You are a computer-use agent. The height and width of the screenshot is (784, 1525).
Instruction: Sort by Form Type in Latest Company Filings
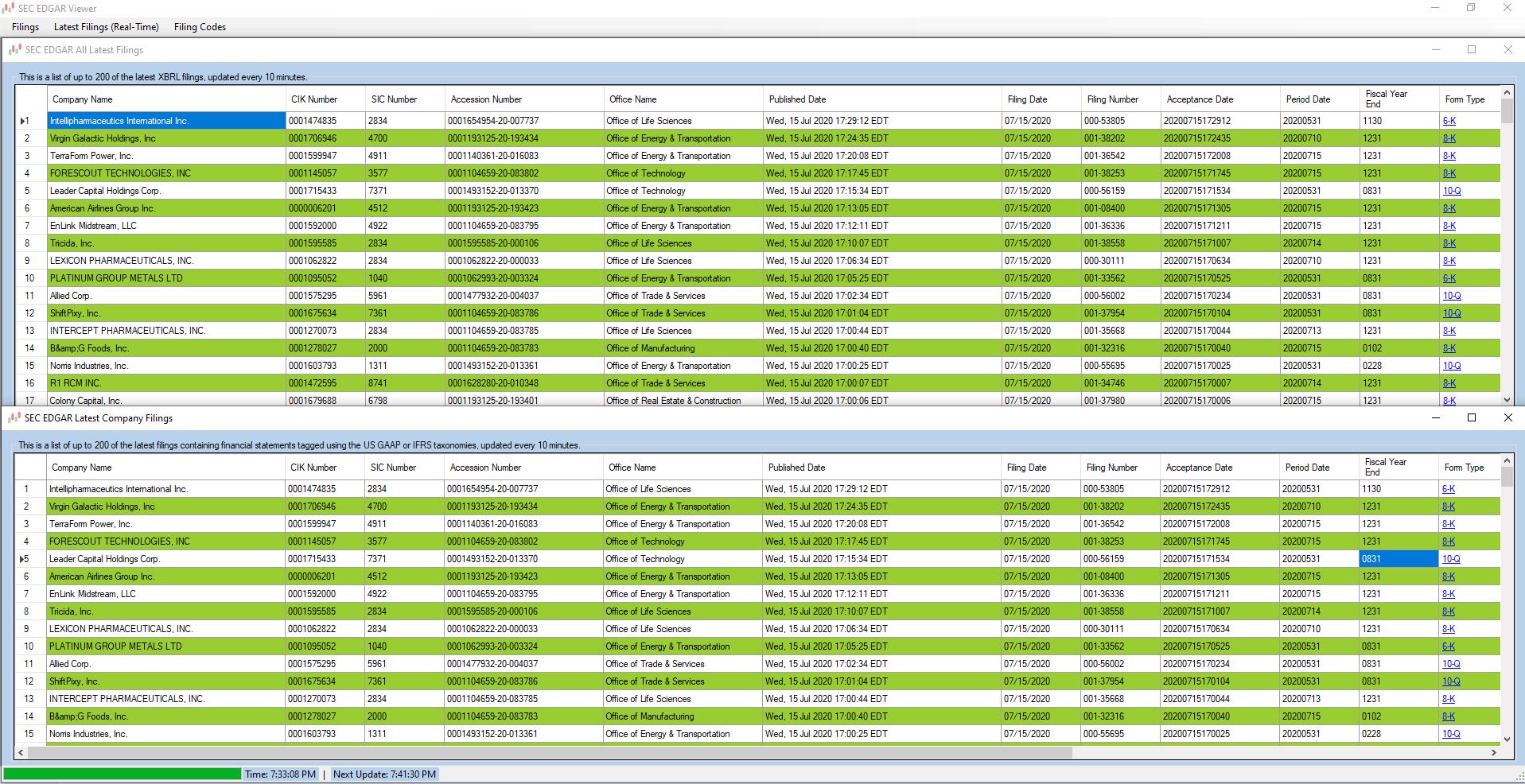pos(1469,468)
